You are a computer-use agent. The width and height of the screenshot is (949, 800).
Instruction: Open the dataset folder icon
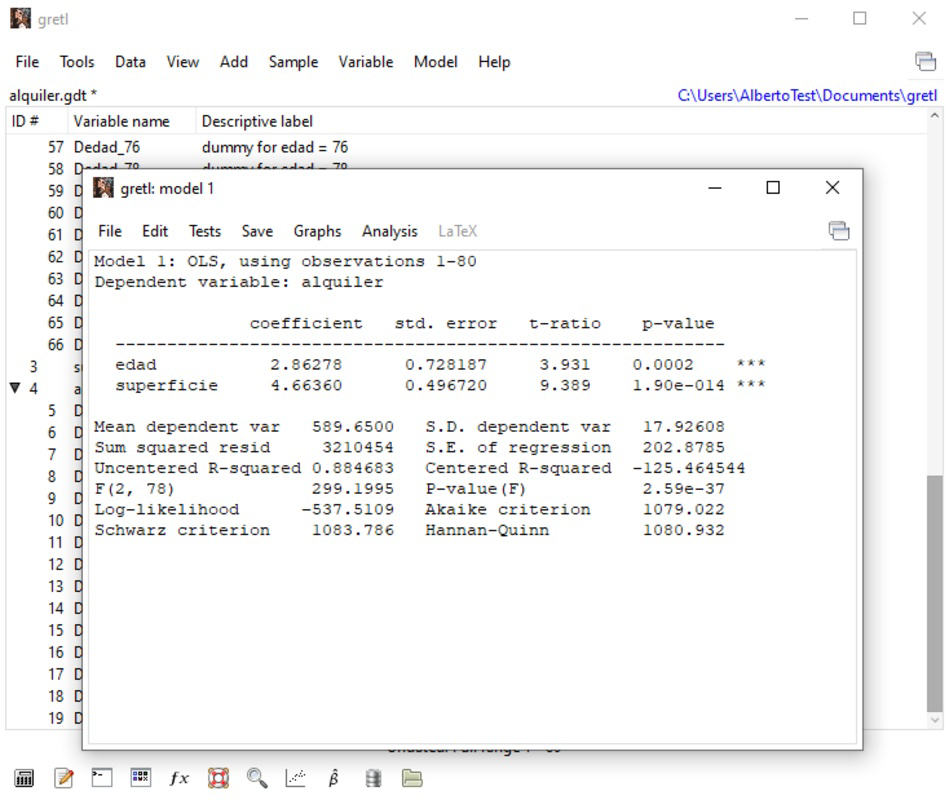(412, 778)
